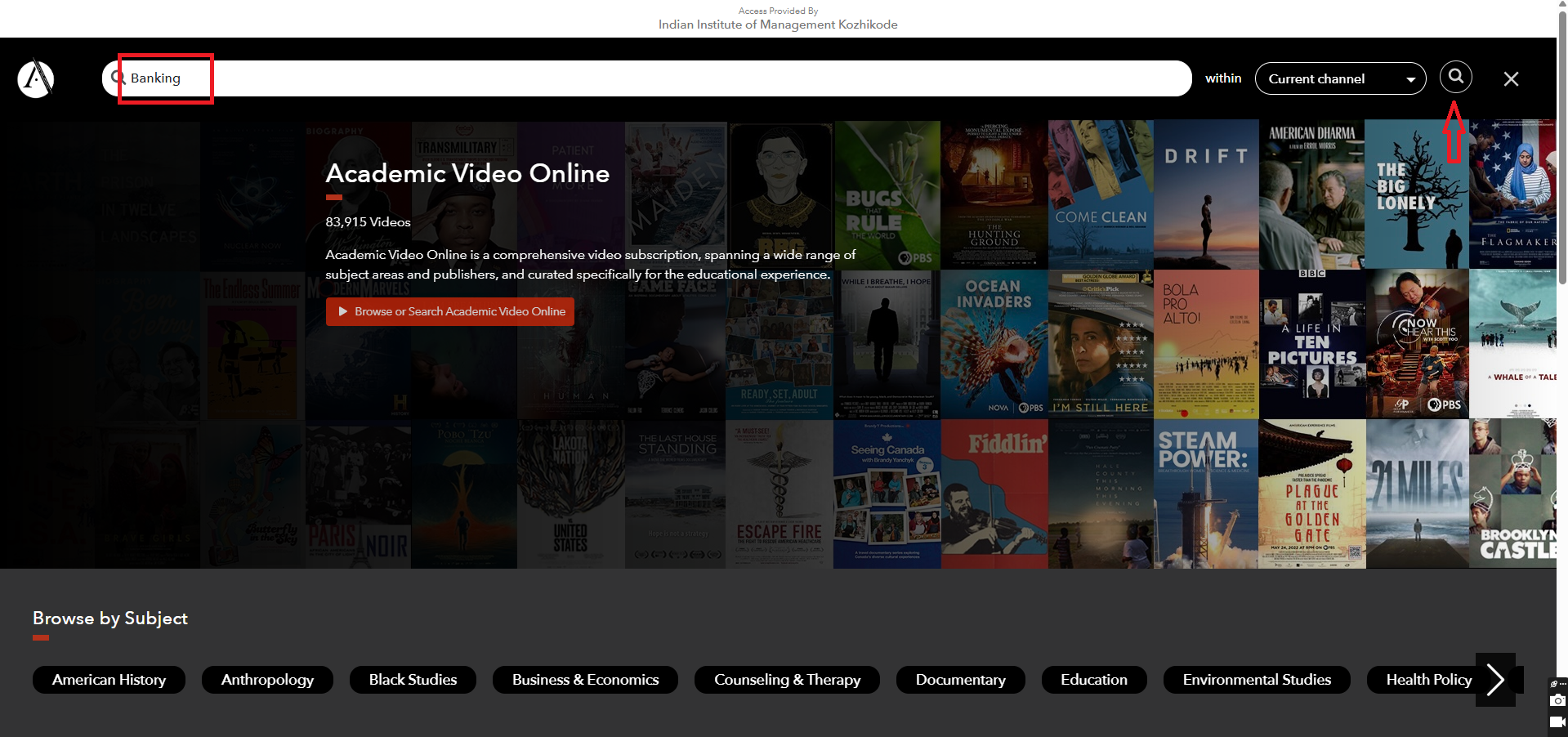The height and width of the screenshot is (737, 1568).
Task: Select the Anthropology subject
Action: [267, 680]
